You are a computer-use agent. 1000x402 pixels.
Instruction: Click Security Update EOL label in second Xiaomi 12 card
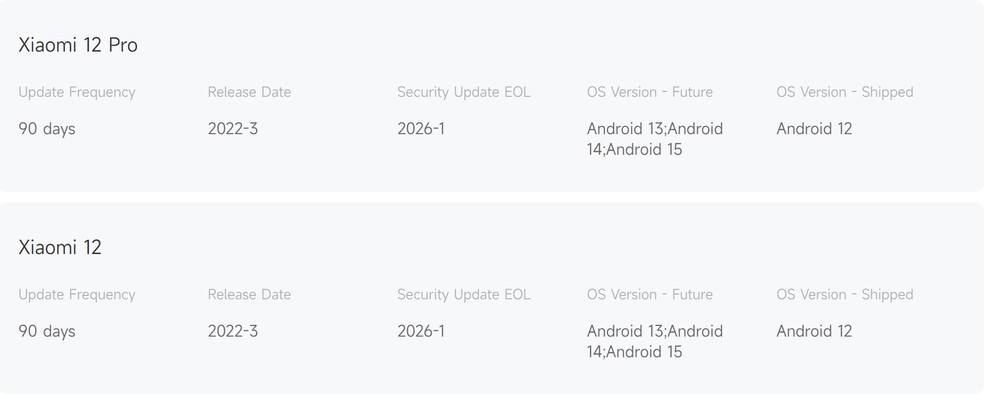pyautogui.click(x=464, y=295)
